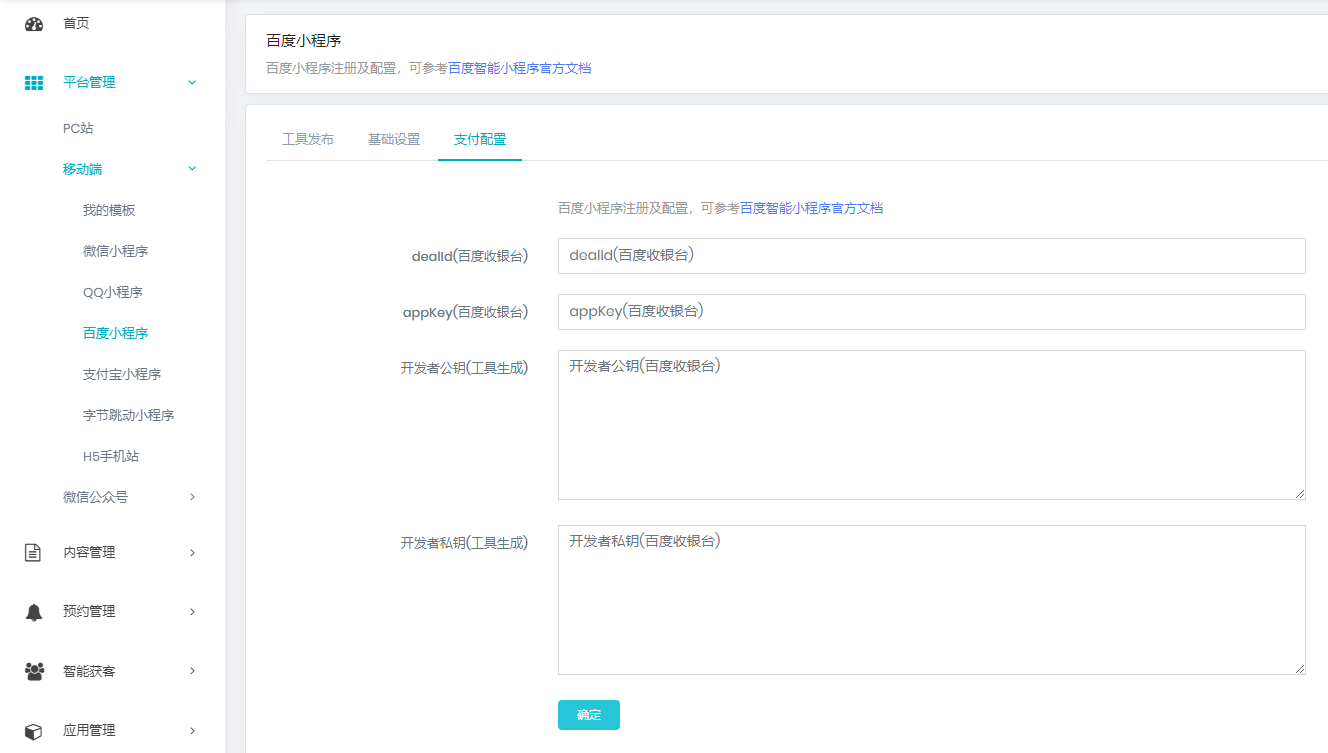Click the cube icon for 应用管理
This screenshot has height=753, width=1328.
(x=34, y=731)
